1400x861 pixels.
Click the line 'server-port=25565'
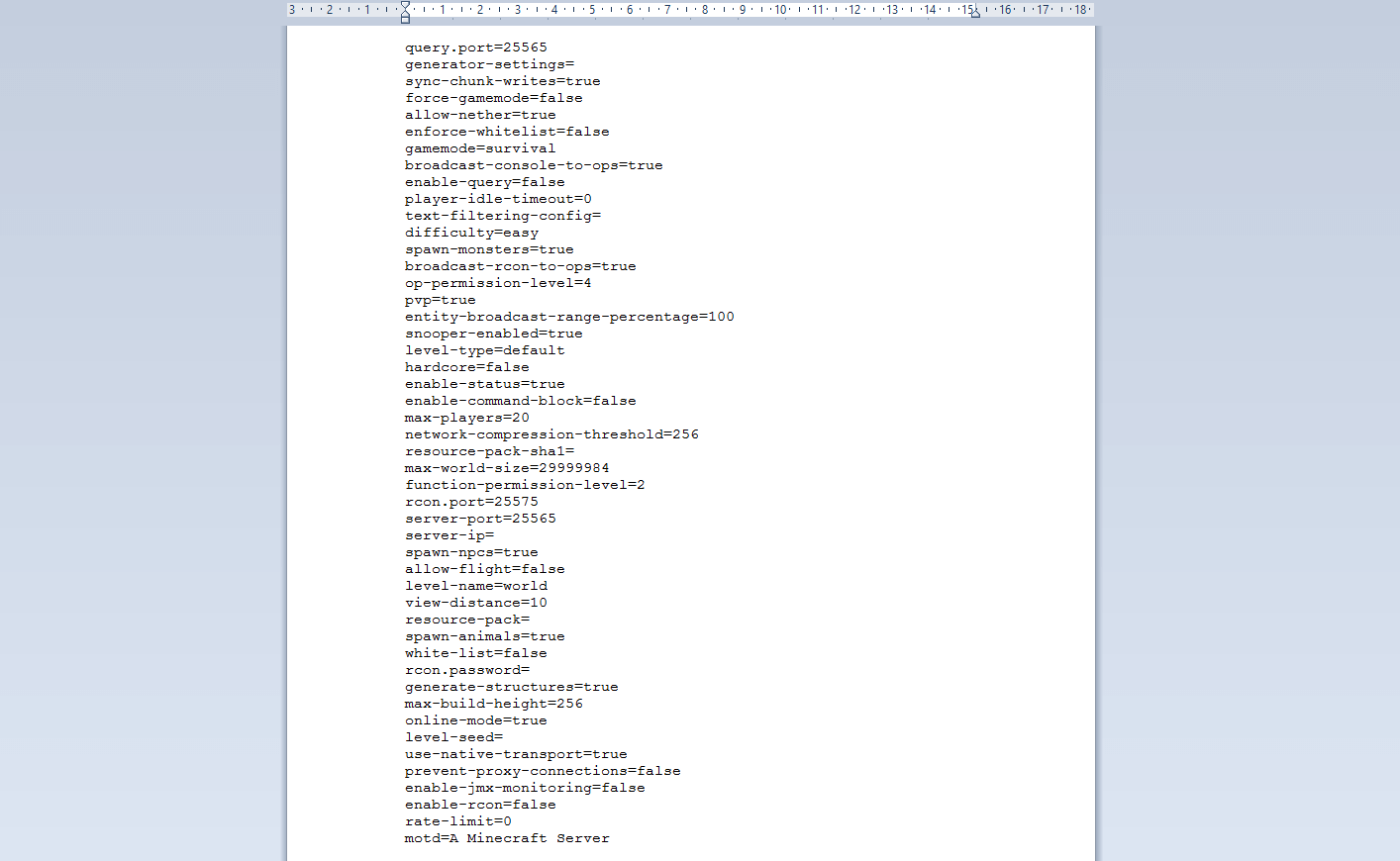click(x=480, y=519)
